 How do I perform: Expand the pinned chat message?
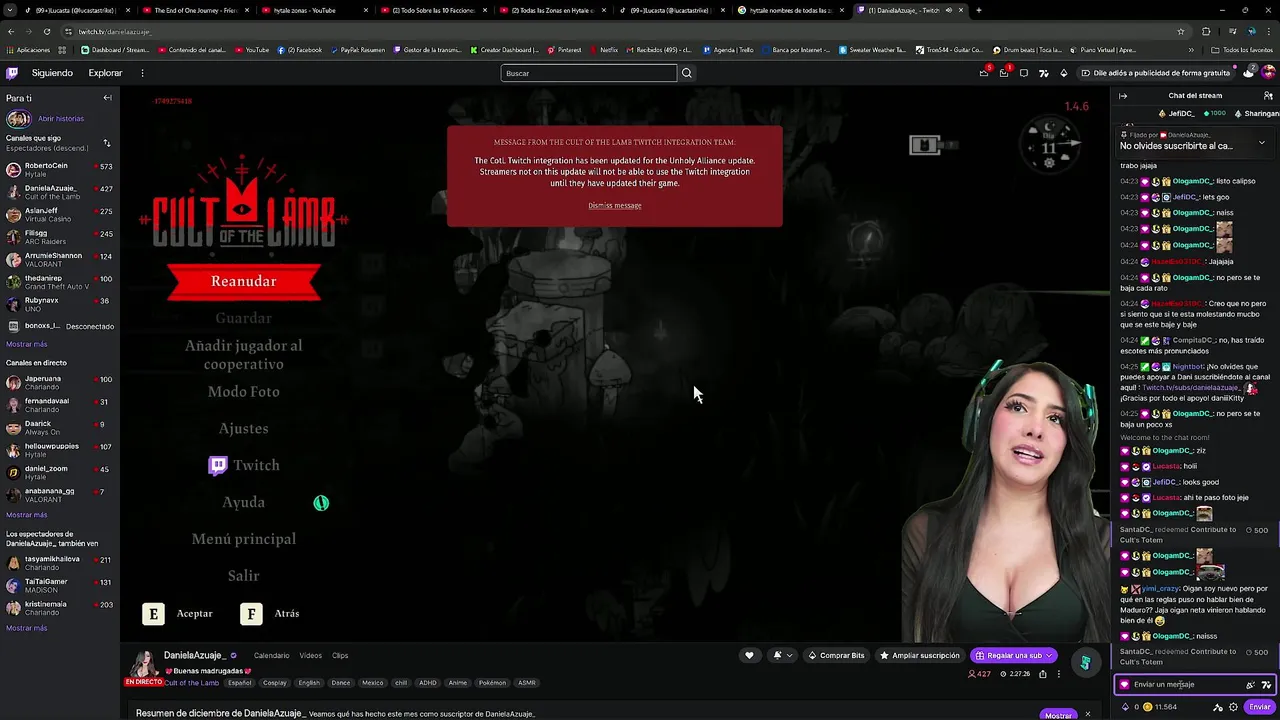[1261, 142]
